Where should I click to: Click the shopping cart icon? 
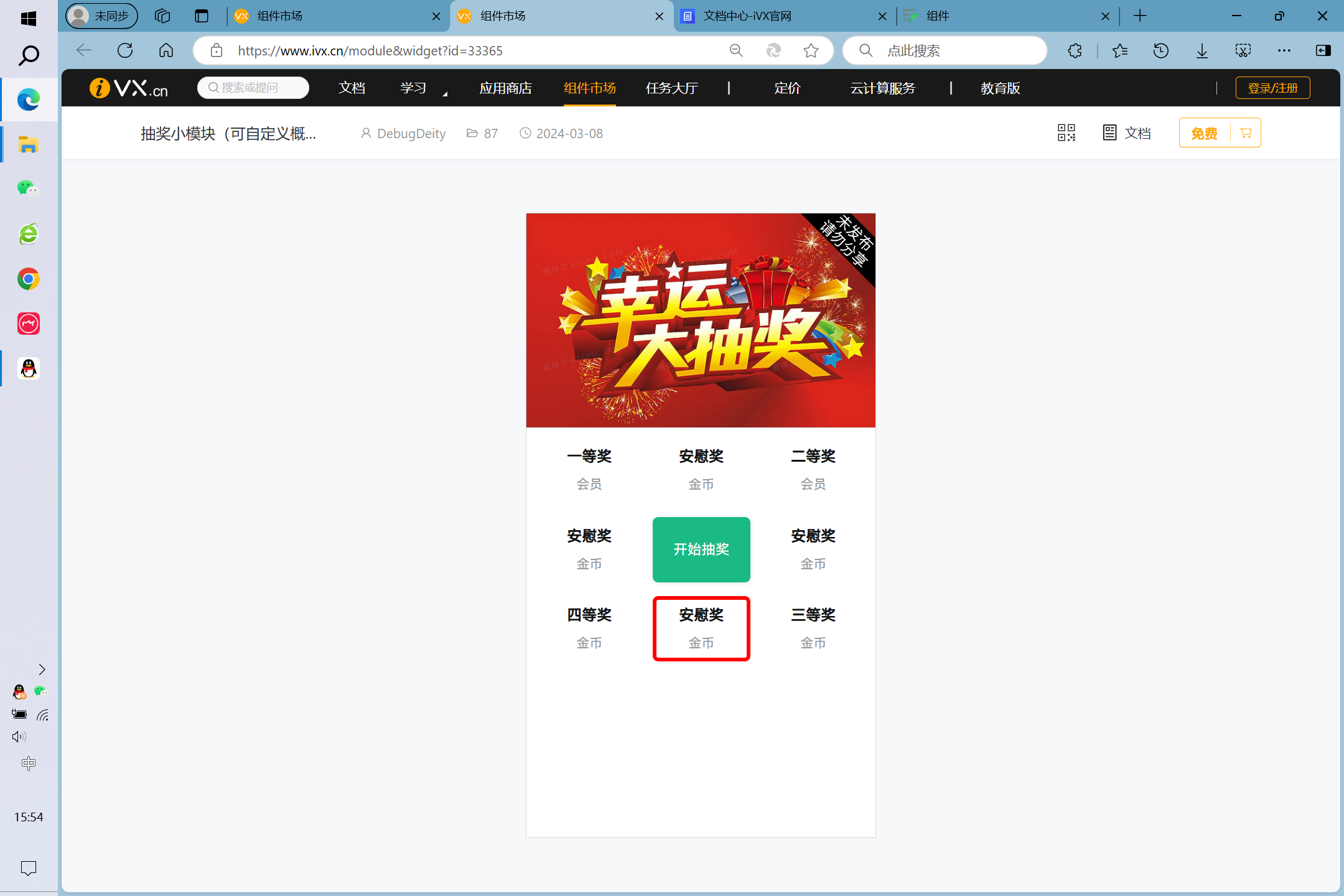(1246, 133)
